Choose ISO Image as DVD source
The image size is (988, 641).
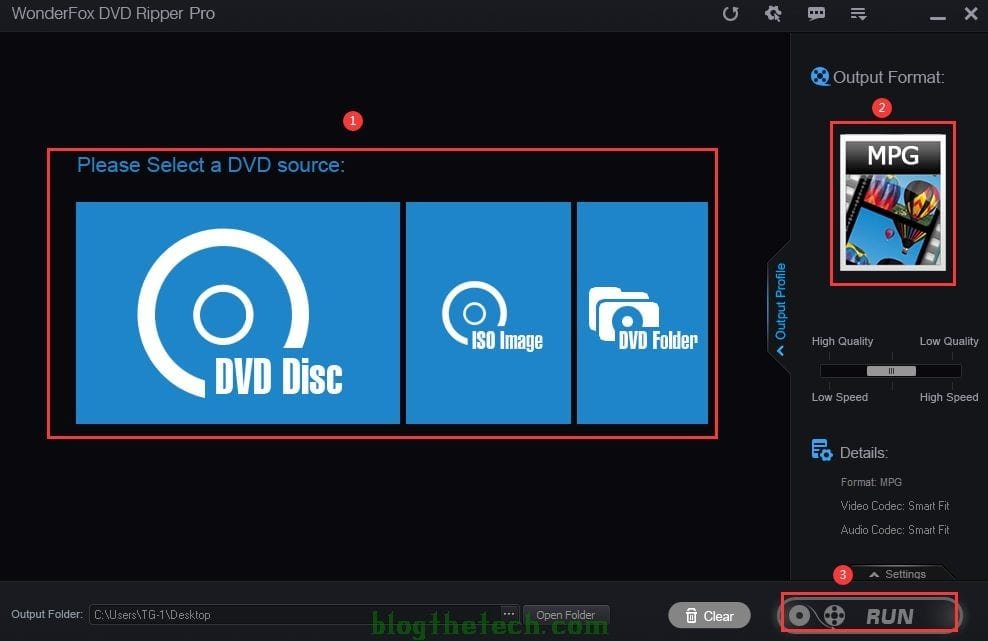pyautogui.click(x=488, y=313)
